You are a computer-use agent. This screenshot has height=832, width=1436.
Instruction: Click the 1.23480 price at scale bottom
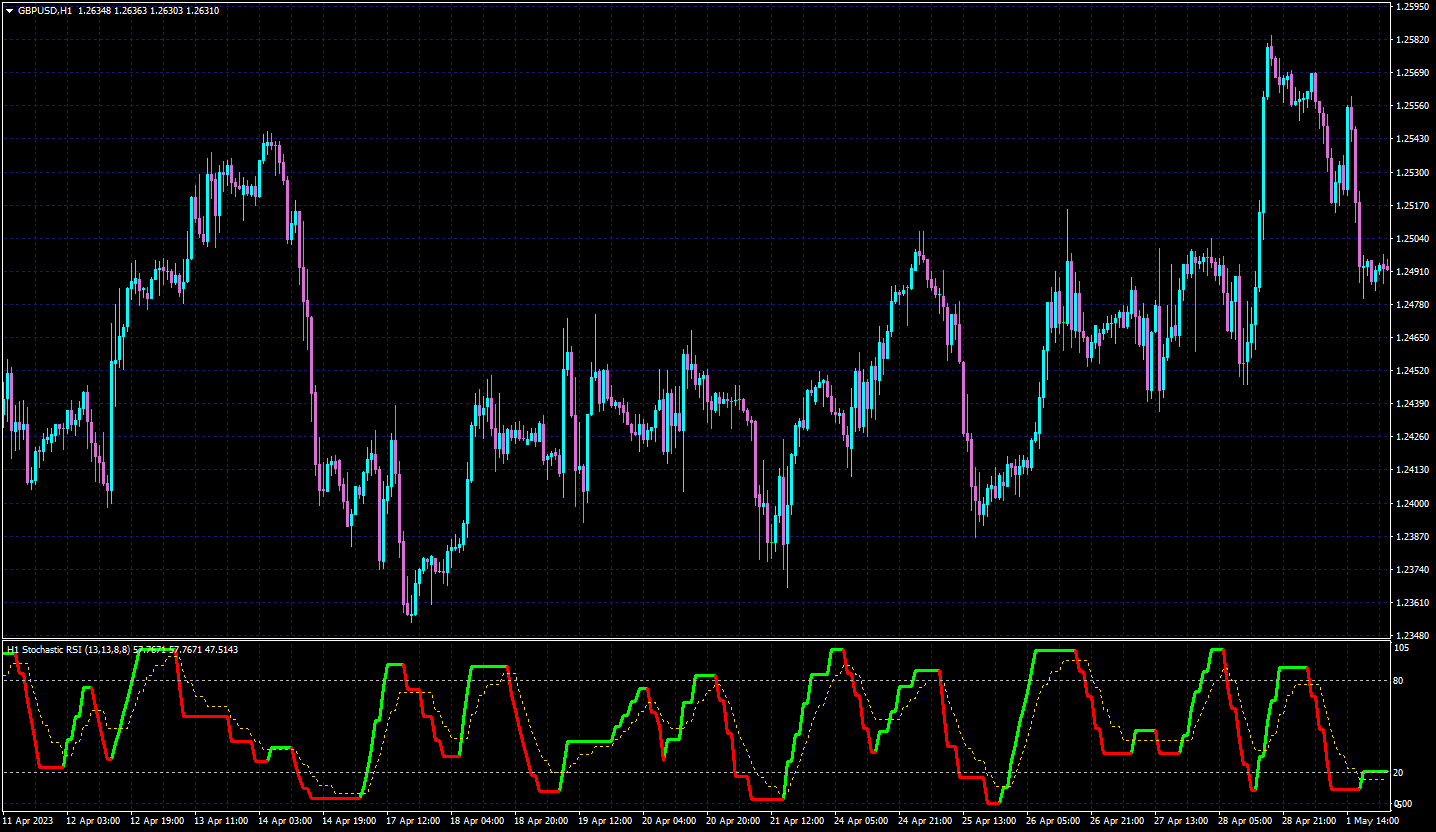pyautogui.click(x=1413, y=635)
